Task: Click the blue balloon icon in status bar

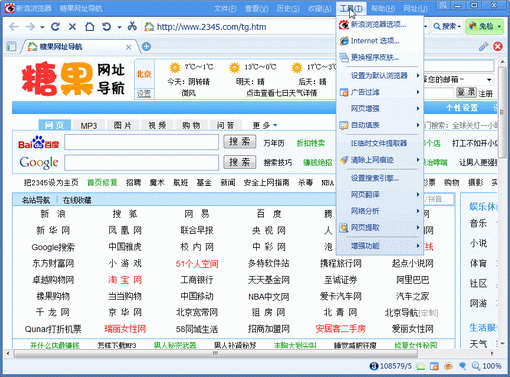Action: click(462, 366)
